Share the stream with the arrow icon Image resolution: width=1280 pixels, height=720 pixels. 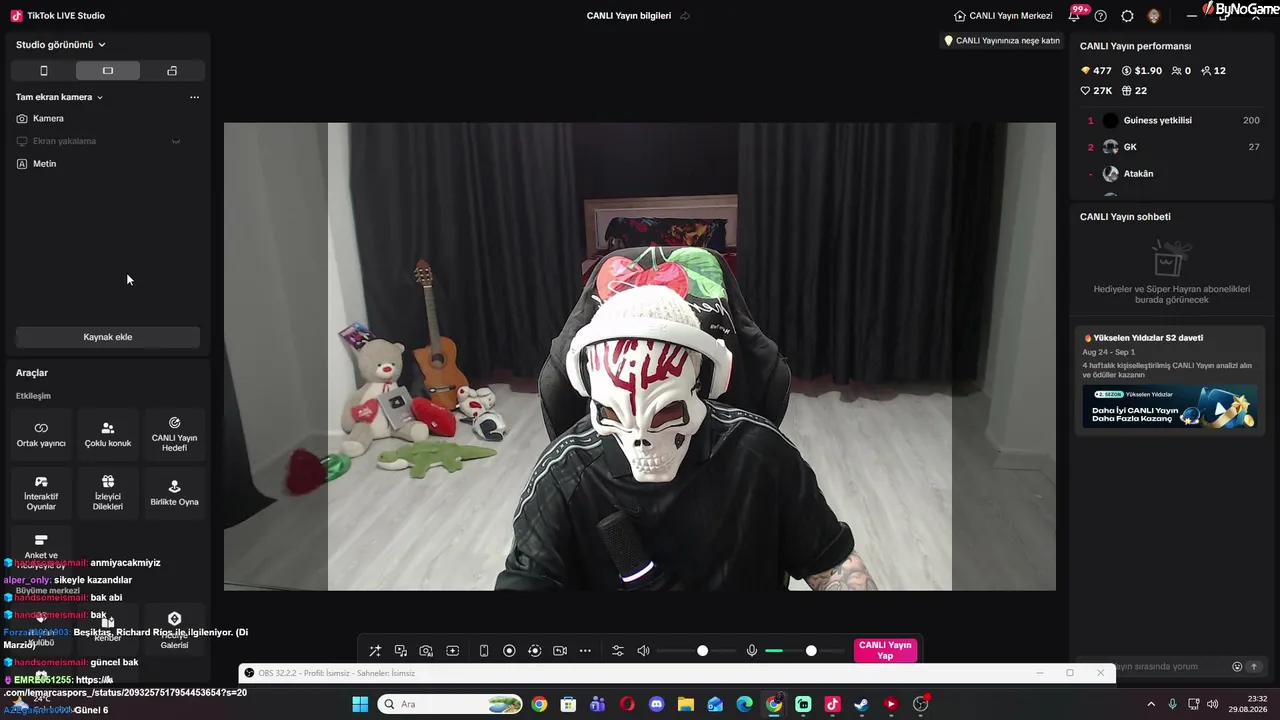pyautogui.click(x=685, y=16)
